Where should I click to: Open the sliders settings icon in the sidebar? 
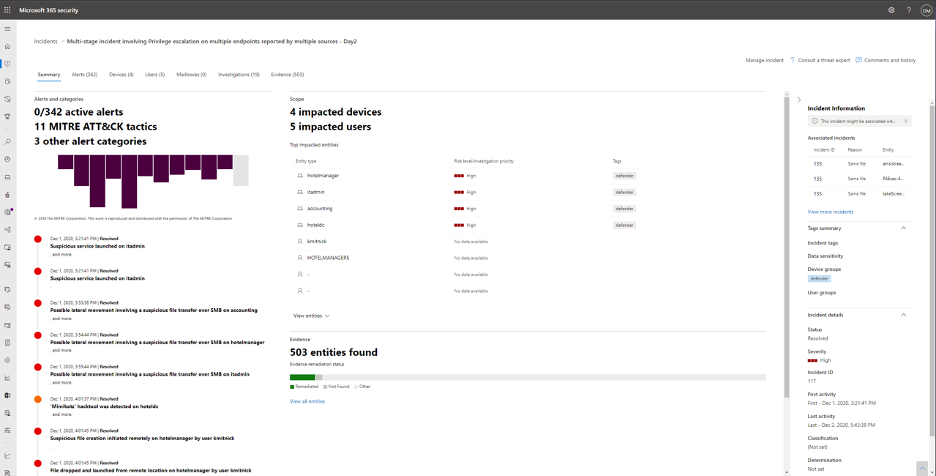click(7, 429)
